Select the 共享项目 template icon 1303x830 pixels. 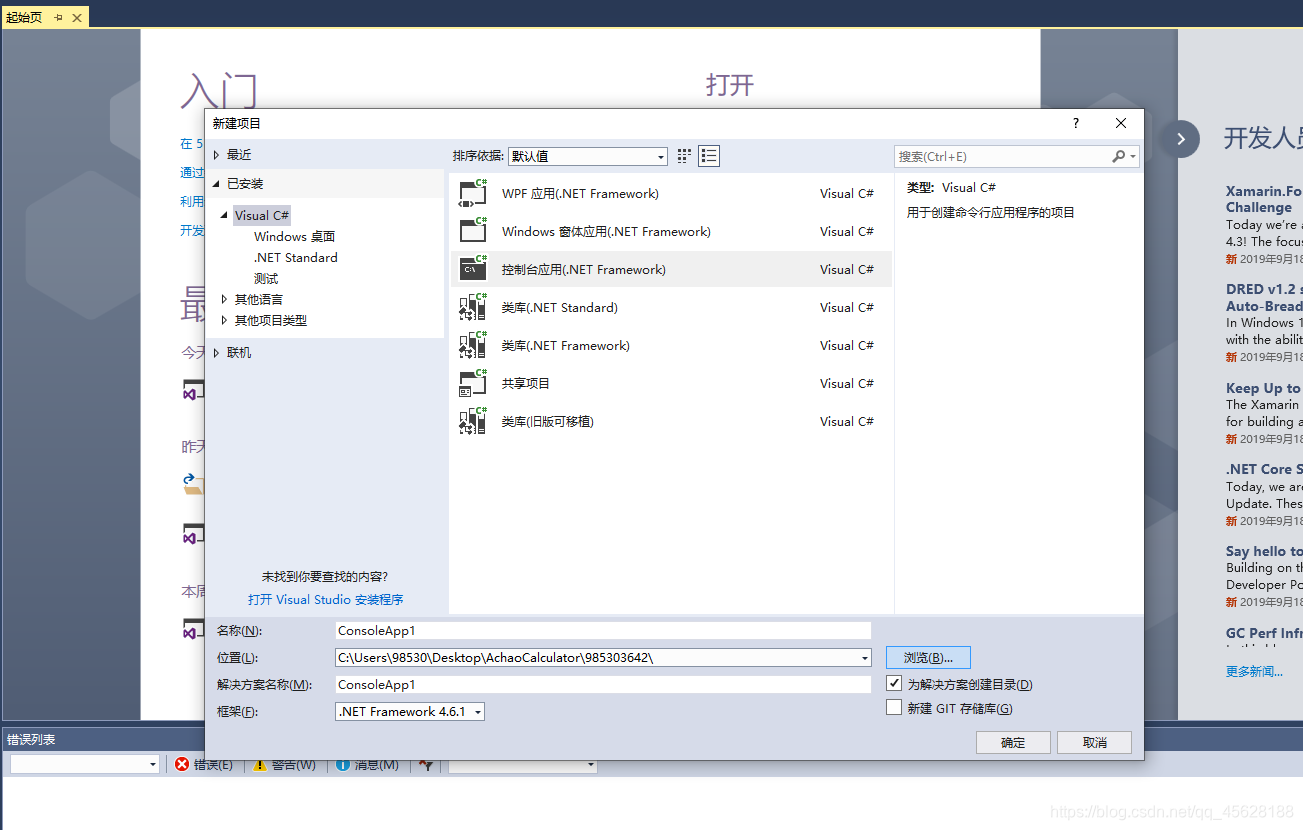pyautogui.click(x=473, y=383)
